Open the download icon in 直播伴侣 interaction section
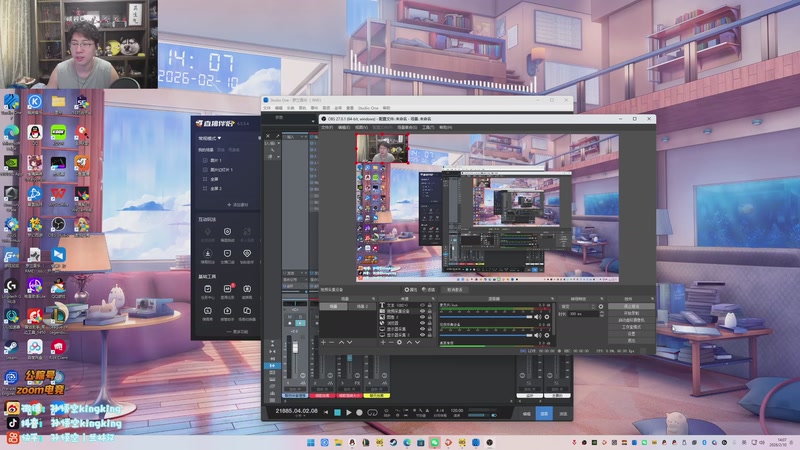Image resolution: width=800 pixels, height=450 pixels. coord(208,254)
